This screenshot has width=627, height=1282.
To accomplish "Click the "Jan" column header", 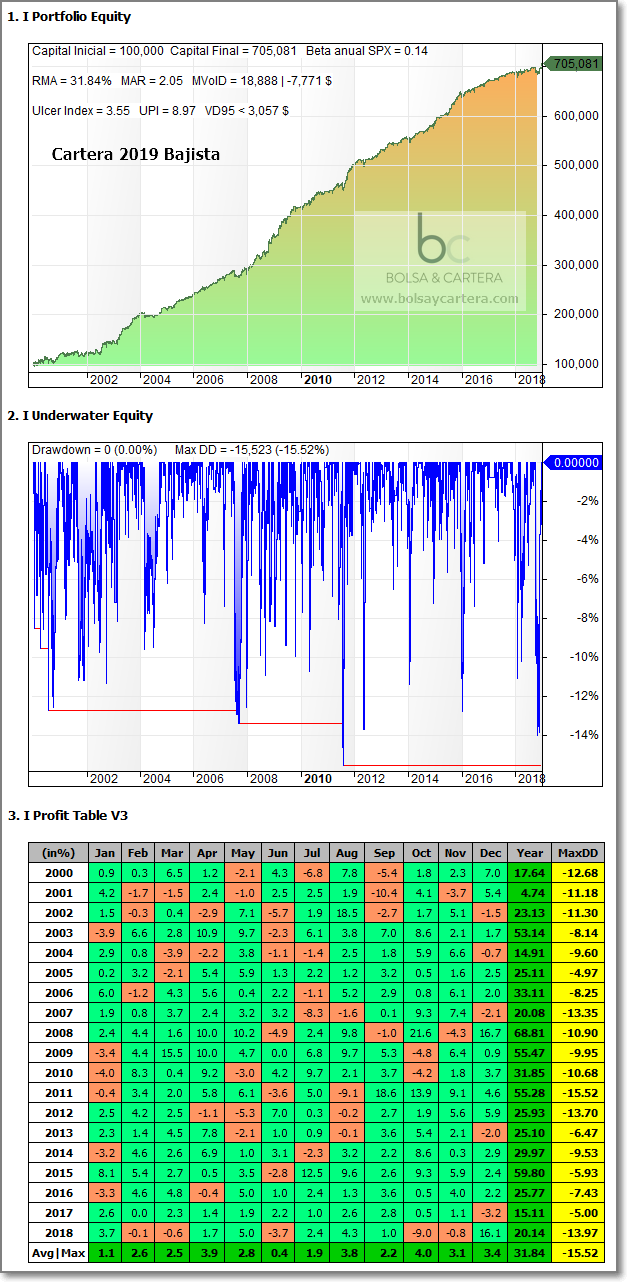I will (x=103, y=853).
